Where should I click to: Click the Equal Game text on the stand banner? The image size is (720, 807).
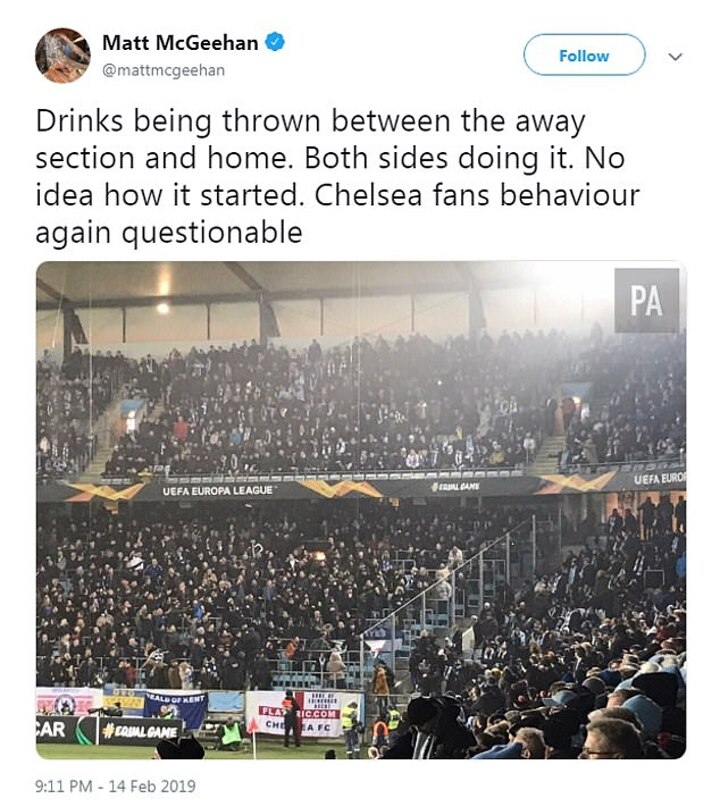tap(456, 487)
